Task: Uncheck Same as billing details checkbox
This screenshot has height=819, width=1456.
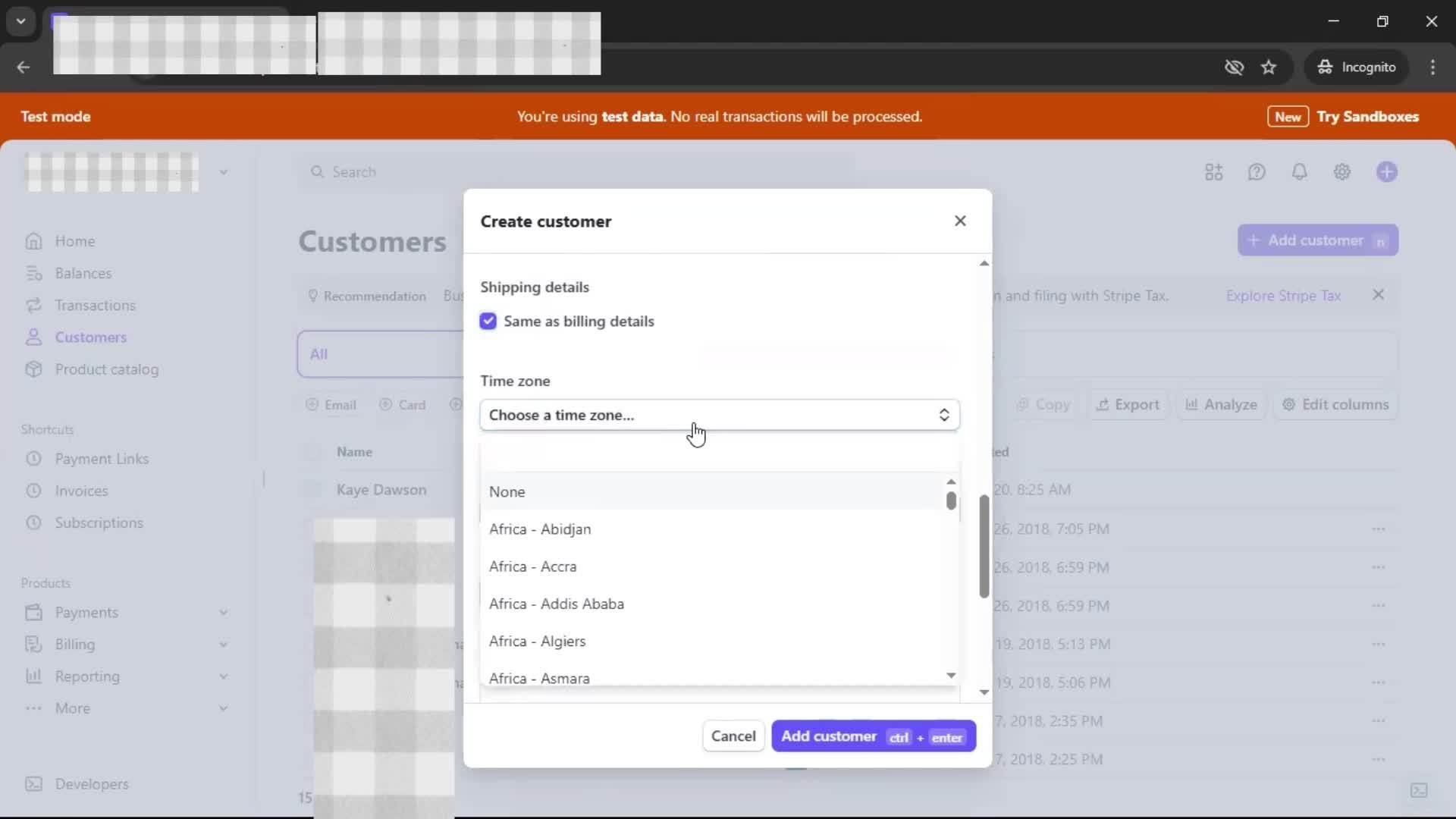Action: [x=488, y=322]
